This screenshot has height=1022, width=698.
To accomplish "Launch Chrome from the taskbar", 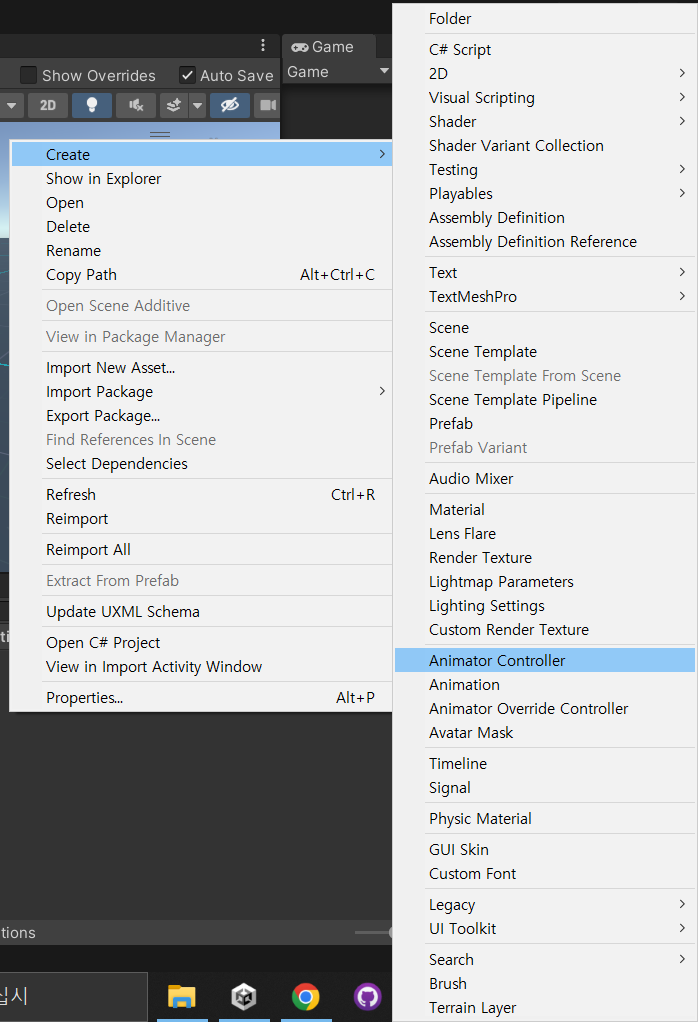I will 306,997.
